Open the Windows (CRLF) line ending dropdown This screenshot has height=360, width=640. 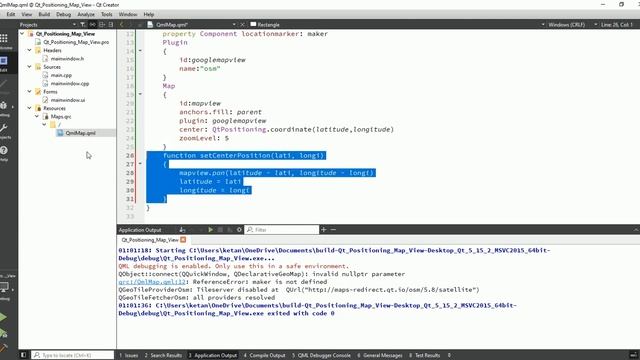[567, 24]
